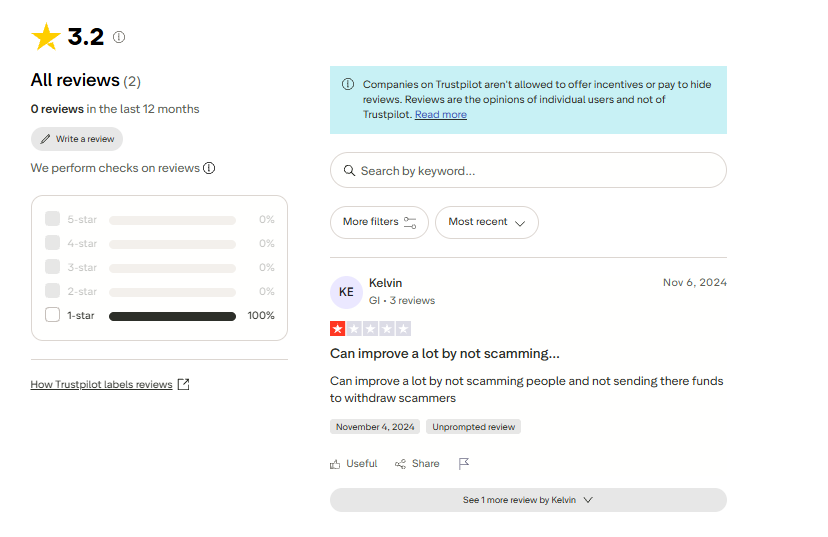This screenshot has width=828, height=537.
Task: Click the Share button text
Action: click(426, 464)
